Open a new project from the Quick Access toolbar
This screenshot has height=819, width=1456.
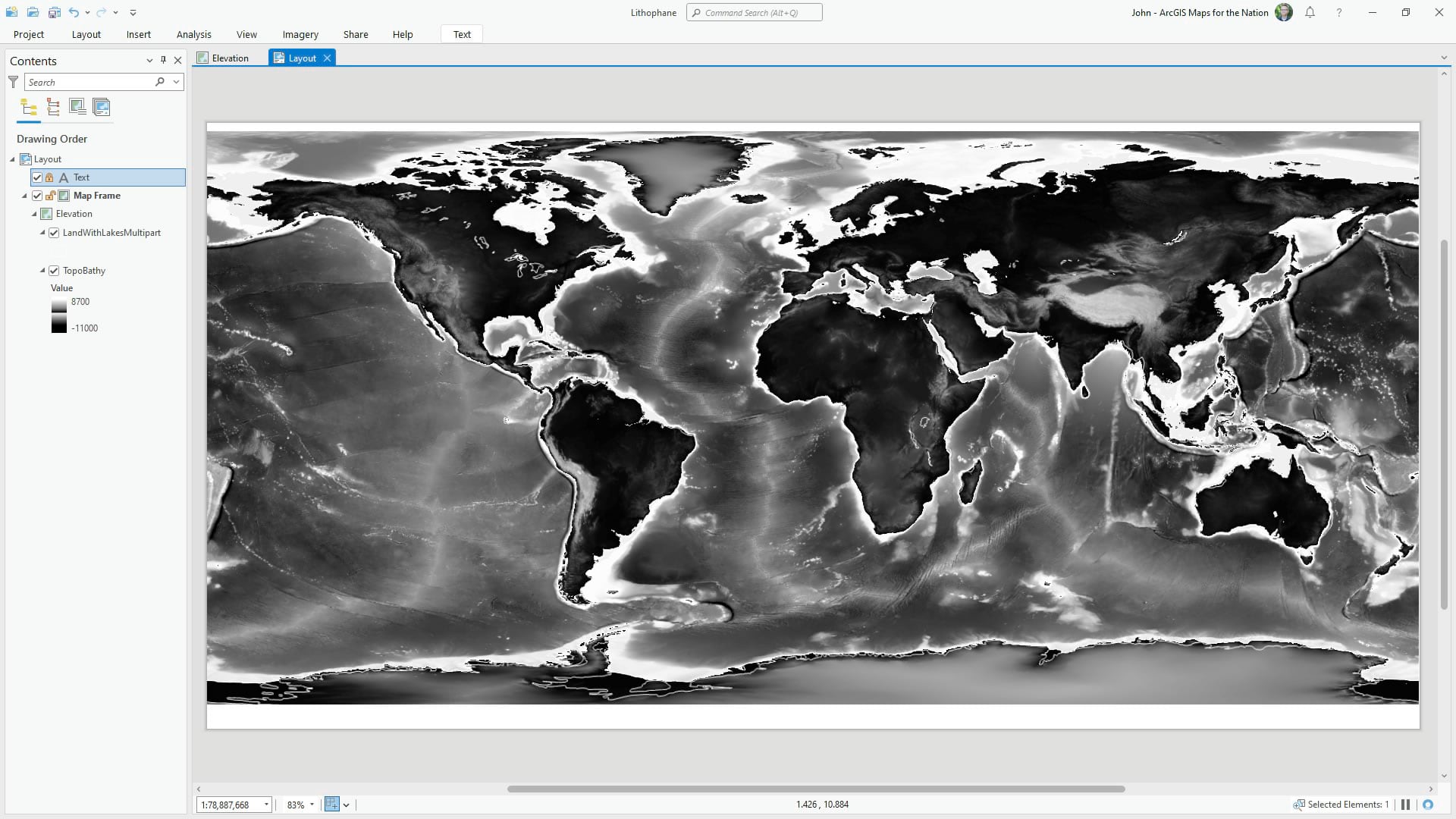point(11,12)
